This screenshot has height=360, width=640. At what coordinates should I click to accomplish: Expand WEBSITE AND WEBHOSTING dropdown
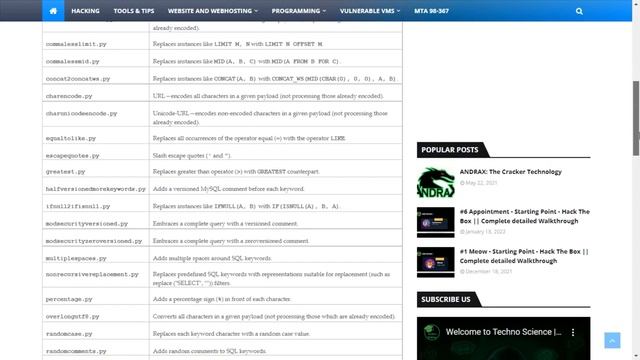(x=213, y=11)
